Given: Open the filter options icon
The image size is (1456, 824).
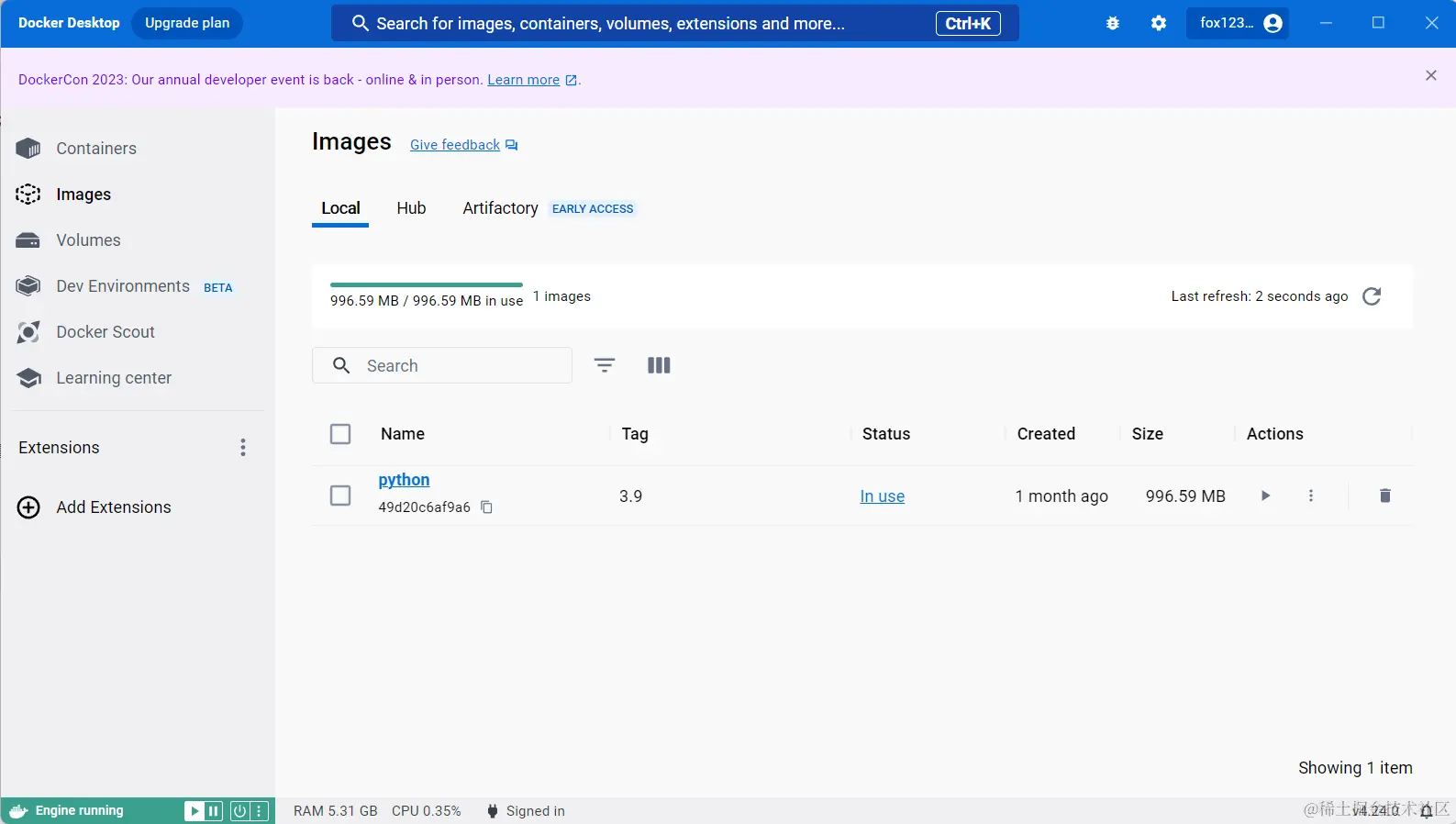Looking at the screenshot, I should coord(605,365).
